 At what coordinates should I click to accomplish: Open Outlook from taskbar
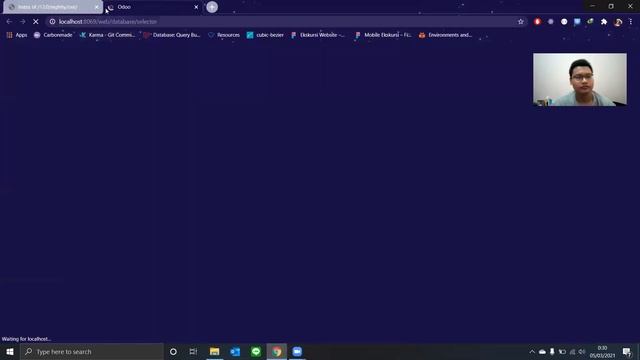click(x=235, y=351)
